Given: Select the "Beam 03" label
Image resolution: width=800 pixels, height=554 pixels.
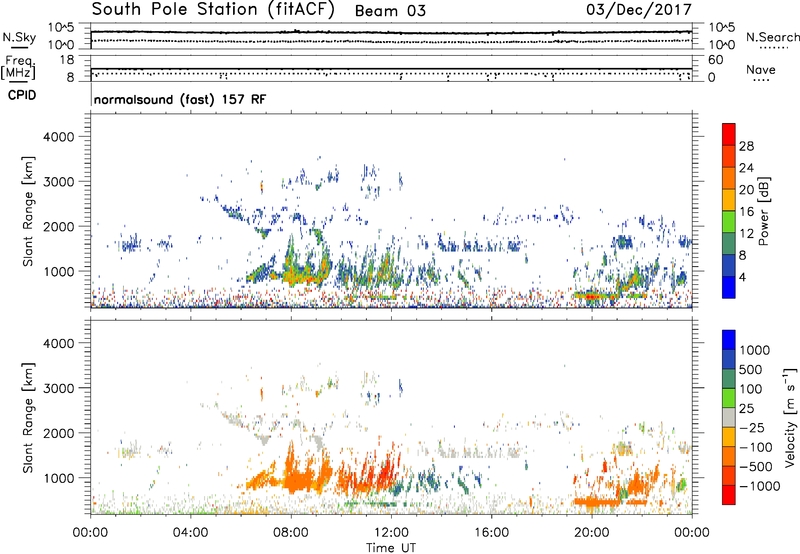Looking at the screenshot, I should pos(390,11).
